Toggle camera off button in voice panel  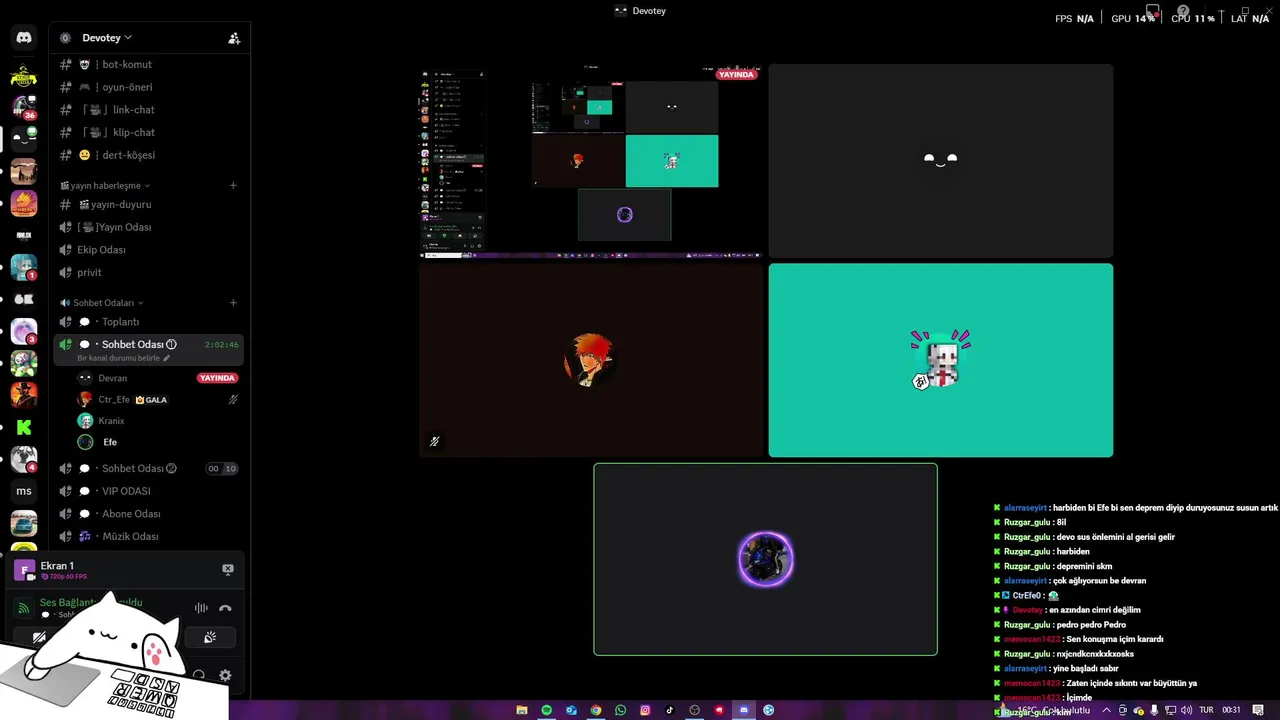click(x=39, y=637)
